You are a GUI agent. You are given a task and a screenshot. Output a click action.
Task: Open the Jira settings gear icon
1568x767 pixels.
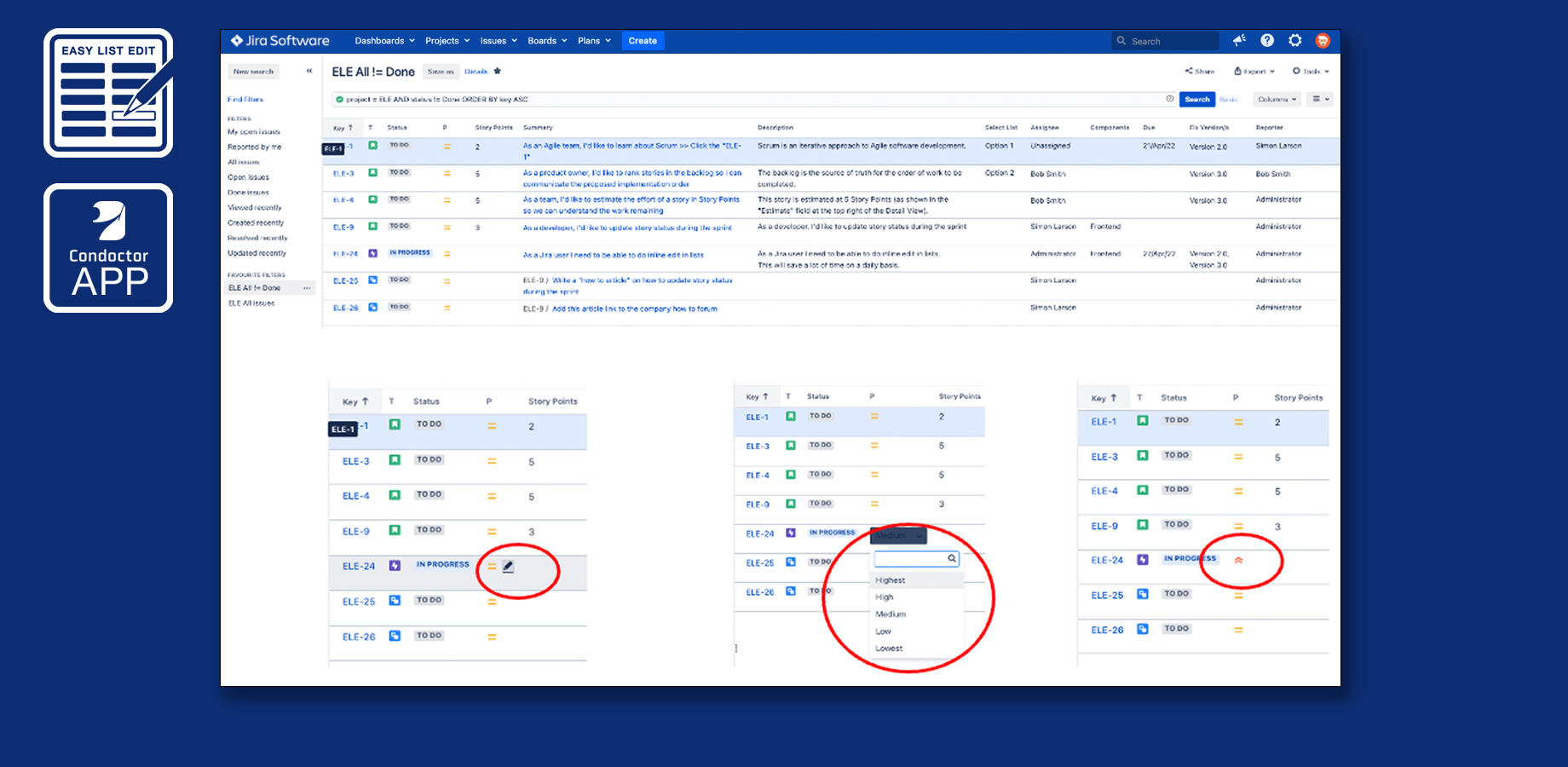(x=1295, y=40)
